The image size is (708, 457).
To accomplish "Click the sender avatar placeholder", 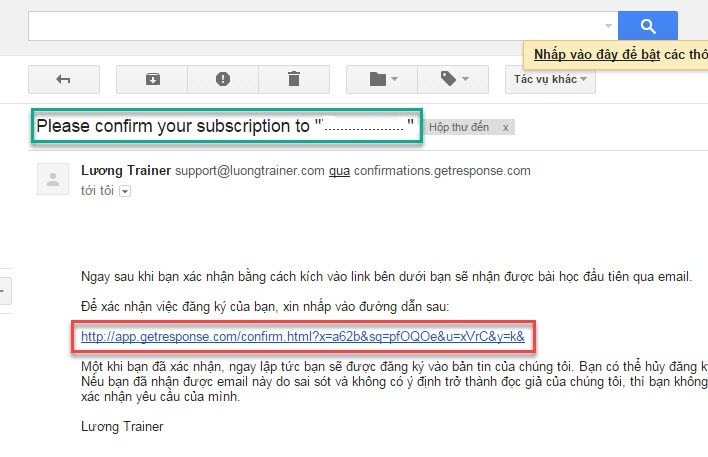I will [x=53, y=179].
